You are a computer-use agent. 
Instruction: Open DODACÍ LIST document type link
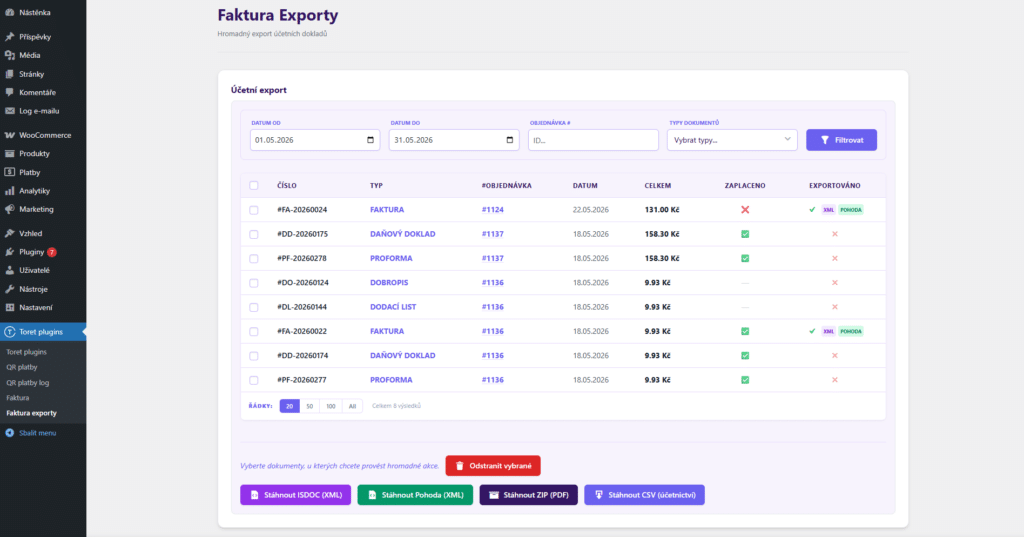click(393, 307)
